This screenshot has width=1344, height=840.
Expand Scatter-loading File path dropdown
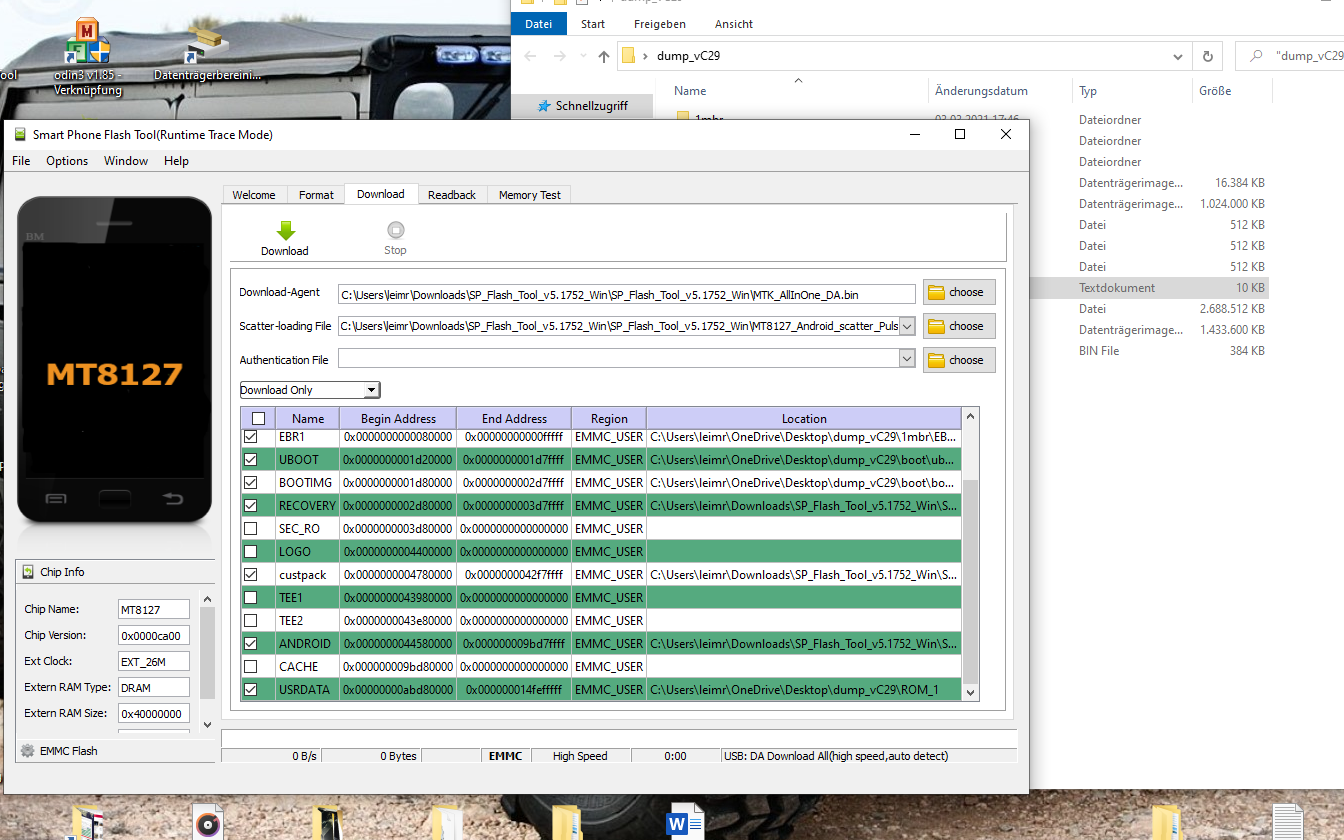pyautogui.click(x=907, y=326)
